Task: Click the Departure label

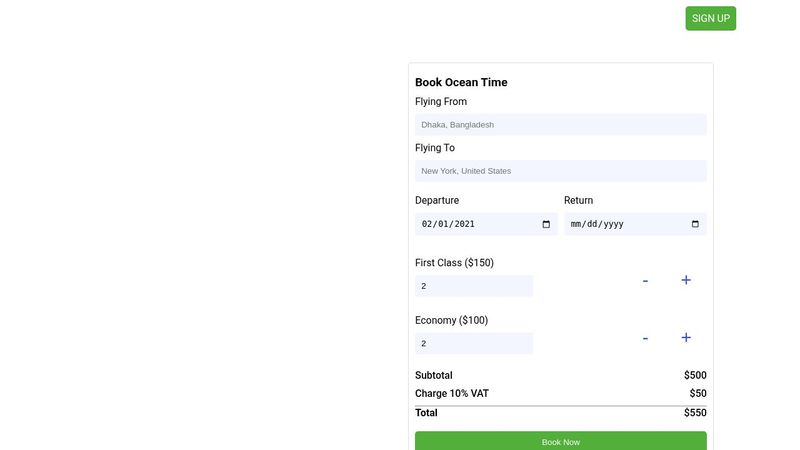Action: point(437,201)
